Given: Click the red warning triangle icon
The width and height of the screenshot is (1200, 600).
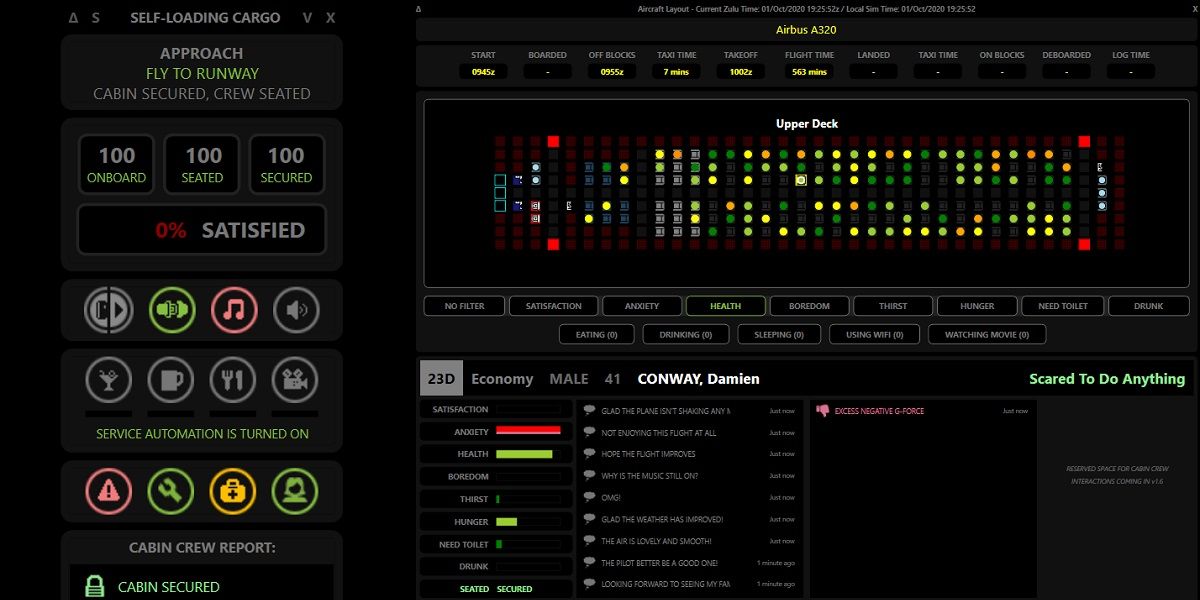Looking at the screenshot, I should tap(108, 491).
